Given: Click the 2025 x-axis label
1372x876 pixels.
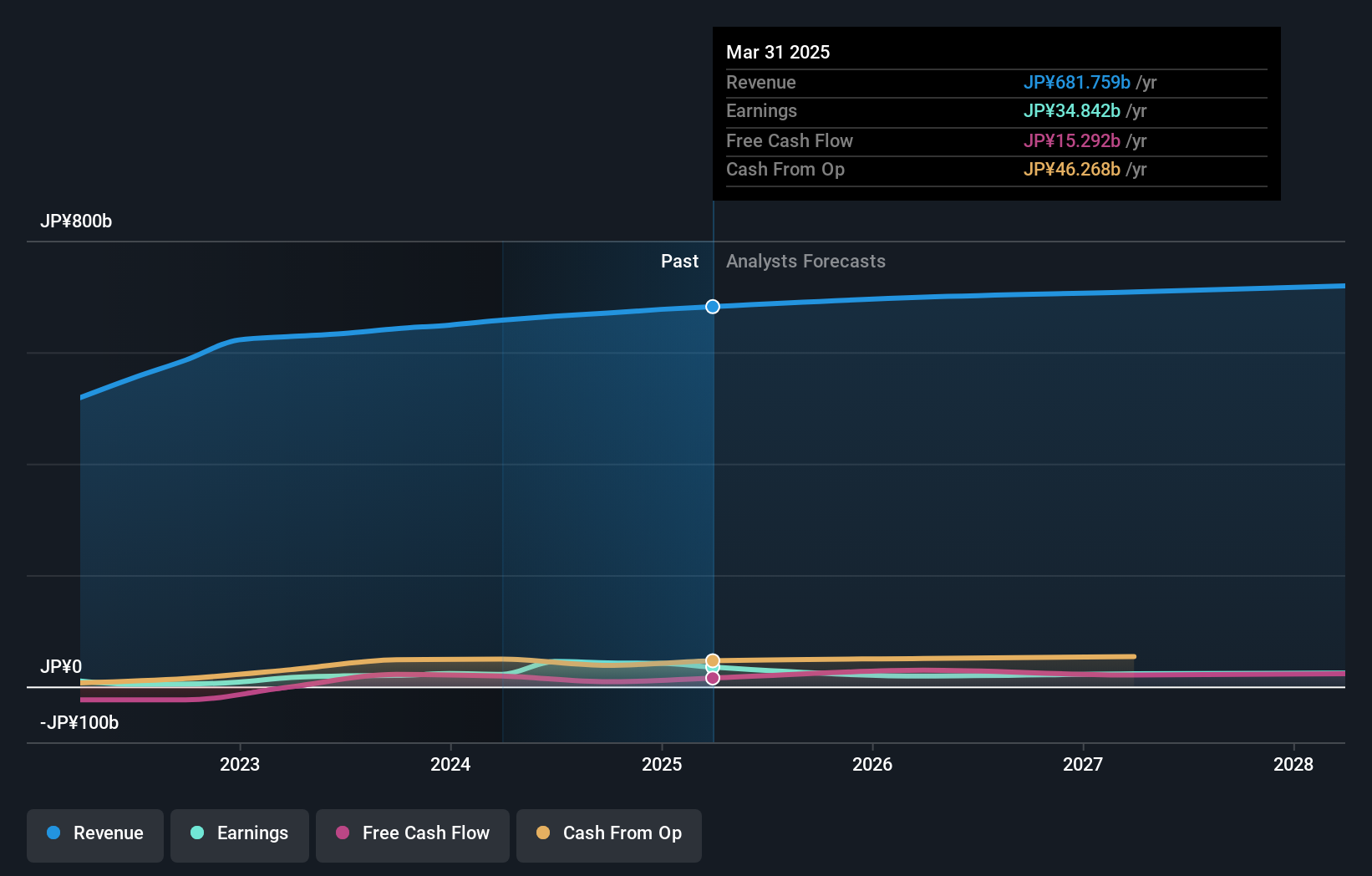Looking at the screenshot, I should tap(662, 764).
